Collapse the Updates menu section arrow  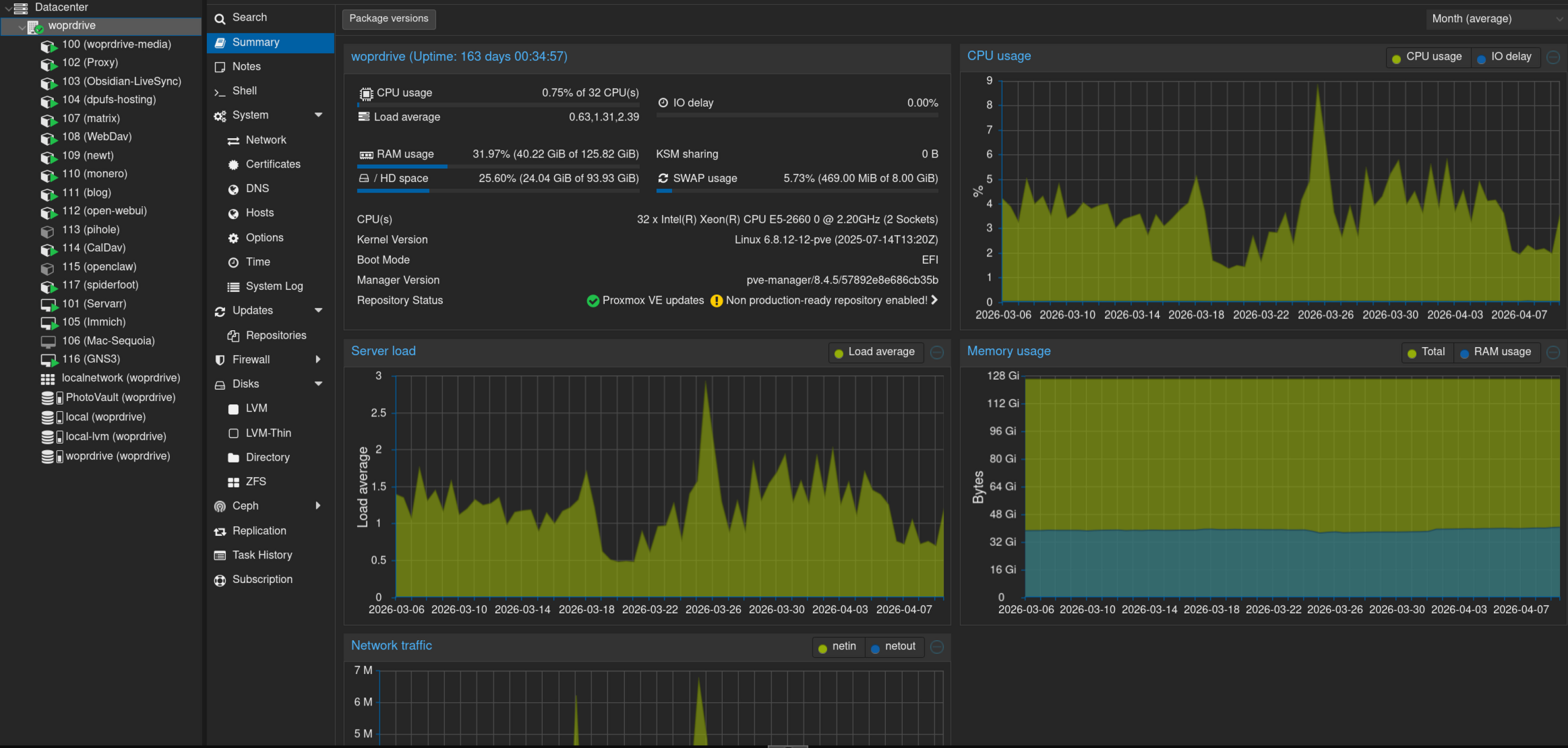point(319,311)
